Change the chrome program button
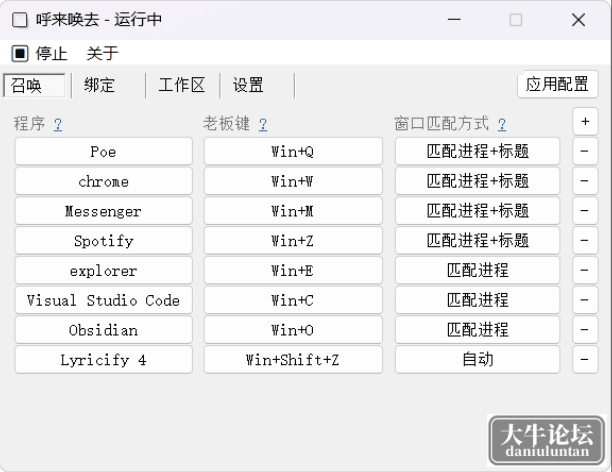The image size is (612, 472). tap(103, 181)
